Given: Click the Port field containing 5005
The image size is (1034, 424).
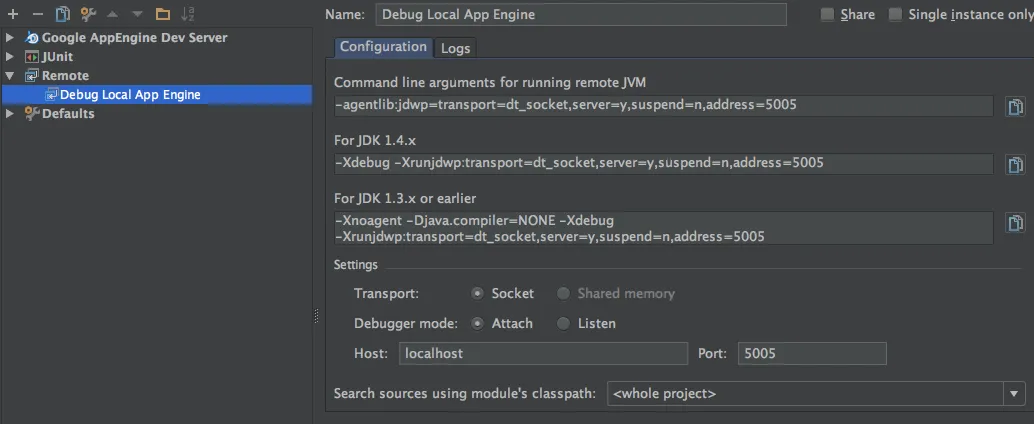Looking at the screenshot, I should click(811, 353).
